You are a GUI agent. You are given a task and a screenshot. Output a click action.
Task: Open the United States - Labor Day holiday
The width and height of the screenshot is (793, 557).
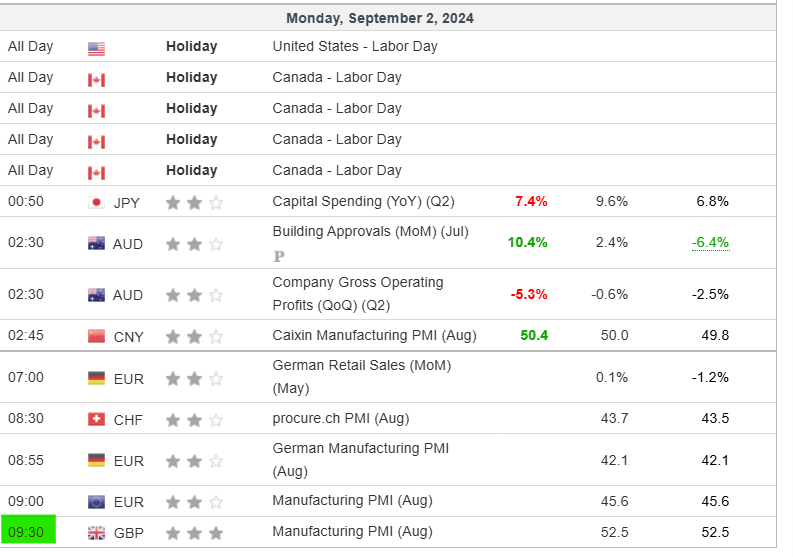[x=354, y=46]
